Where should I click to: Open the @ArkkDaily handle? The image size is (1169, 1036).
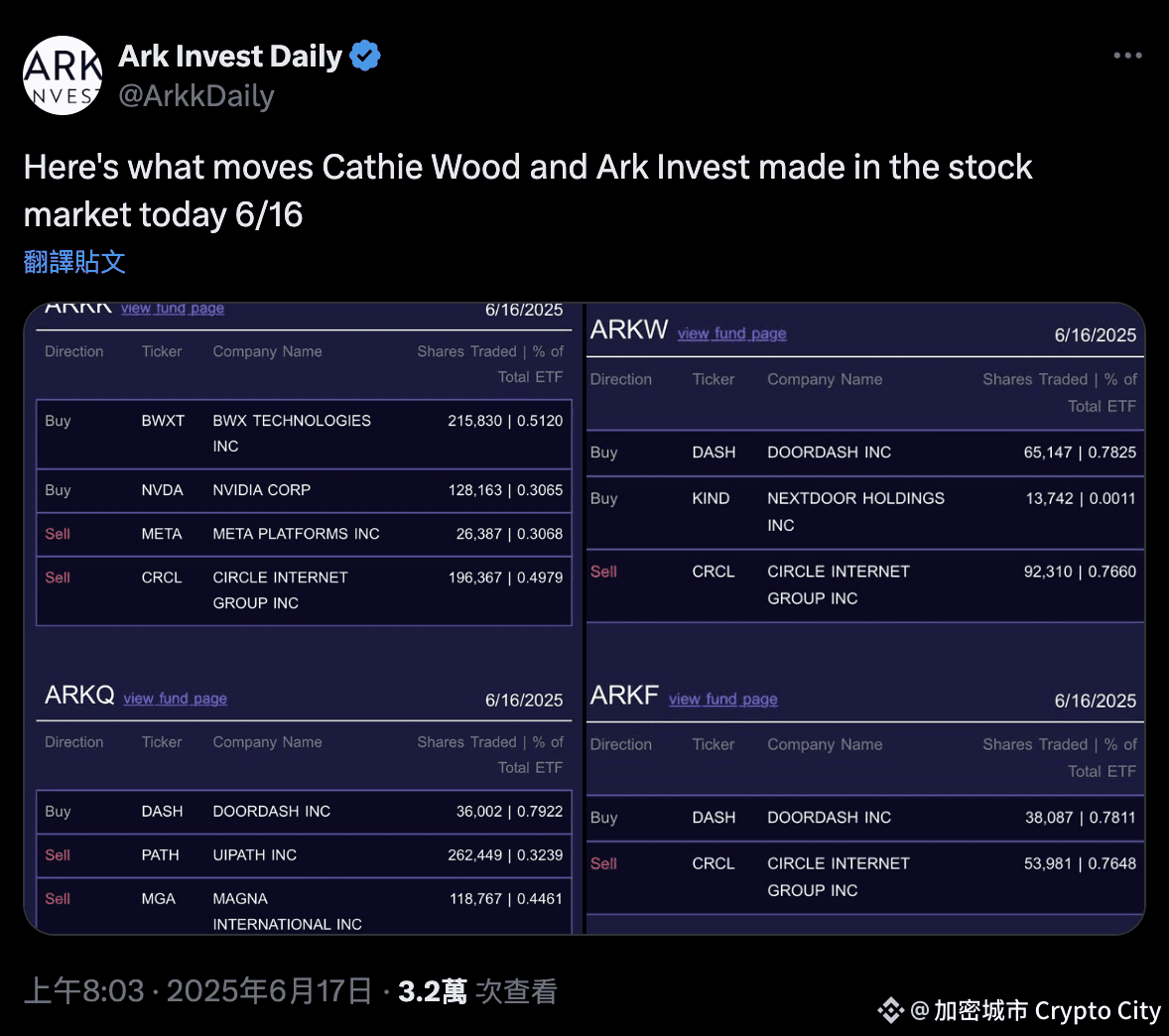click(x=196, y=96)
